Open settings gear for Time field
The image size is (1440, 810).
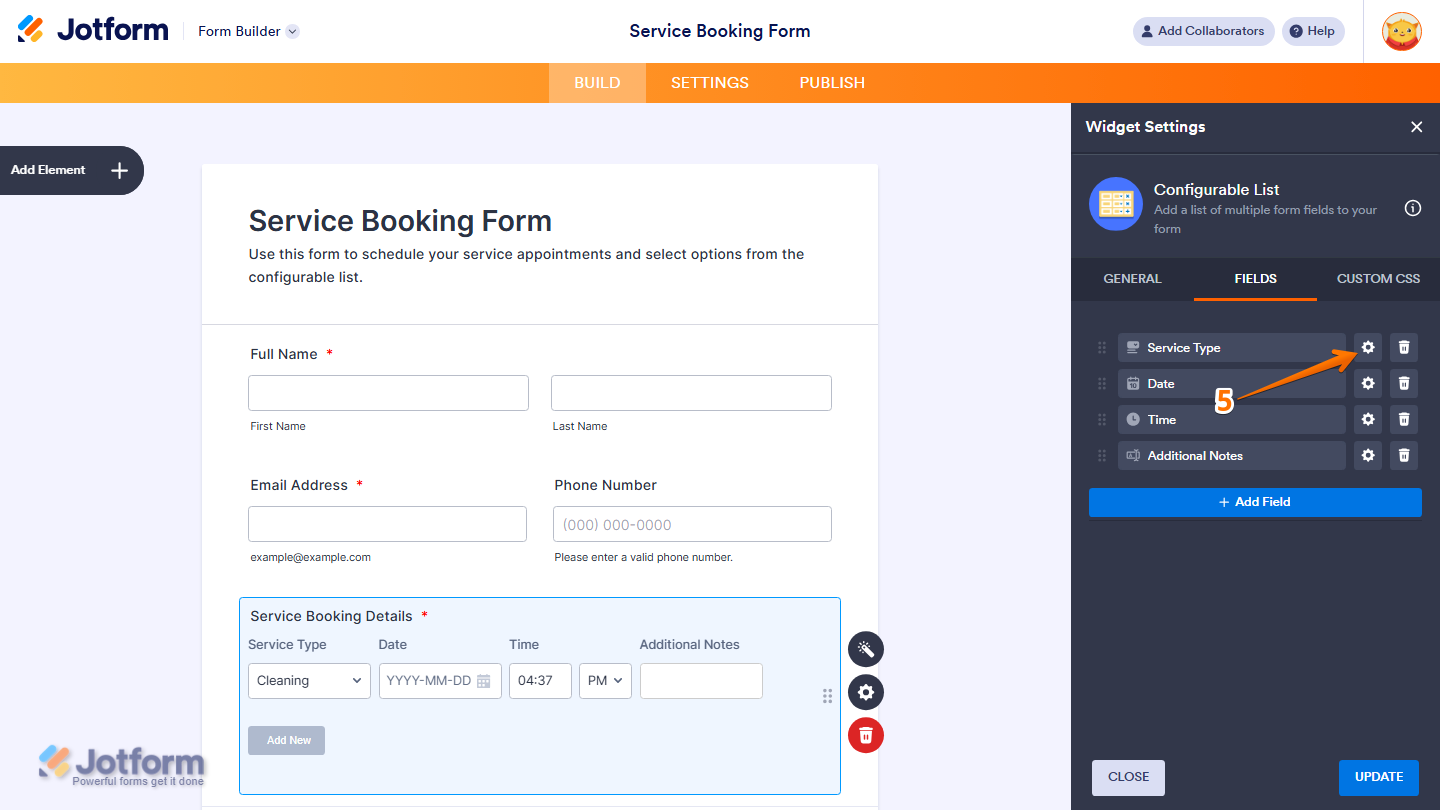click(x=1367, y=419)
